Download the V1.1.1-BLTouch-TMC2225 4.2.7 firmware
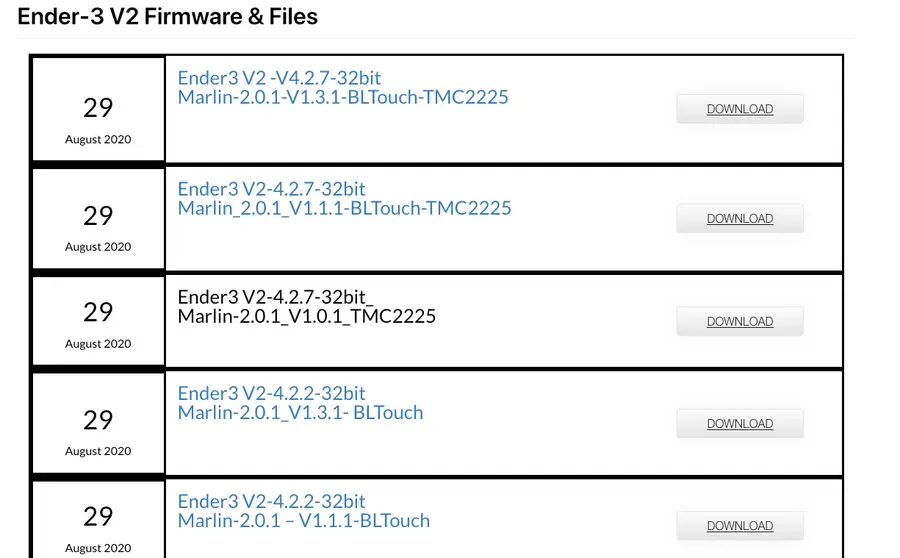Image resolution: width=900 pixels, height=558 pixels. (740, 219)
